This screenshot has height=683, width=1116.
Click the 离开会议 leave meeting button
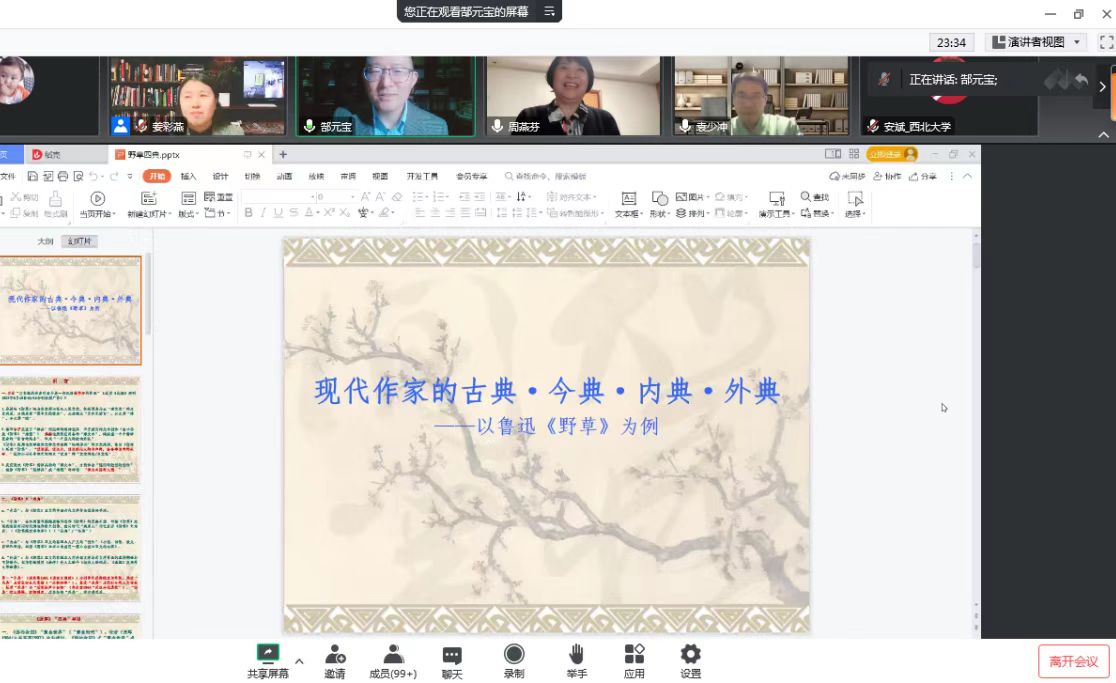pos(1073,661)
